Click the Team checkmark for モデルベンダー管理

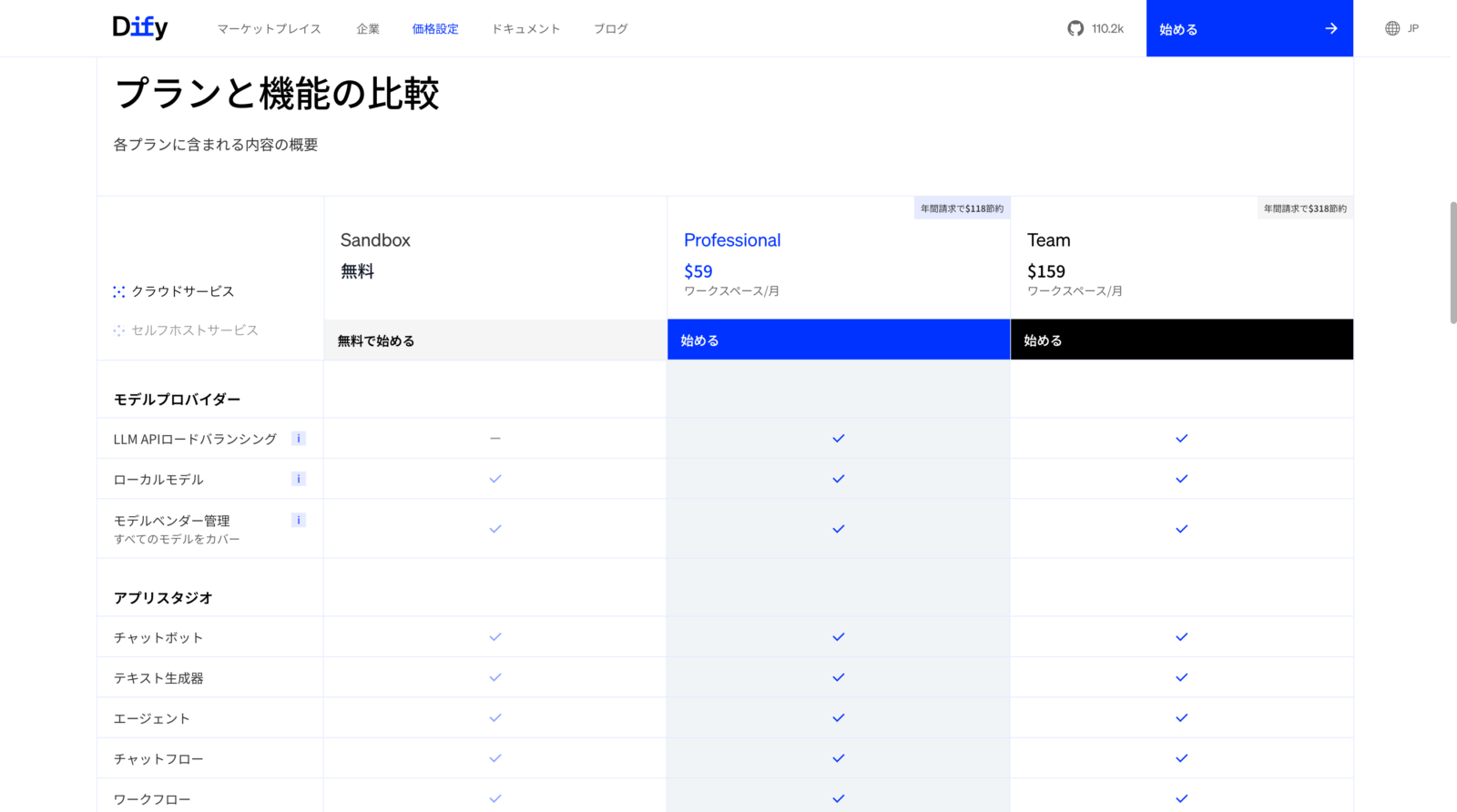coord(1182,529)
